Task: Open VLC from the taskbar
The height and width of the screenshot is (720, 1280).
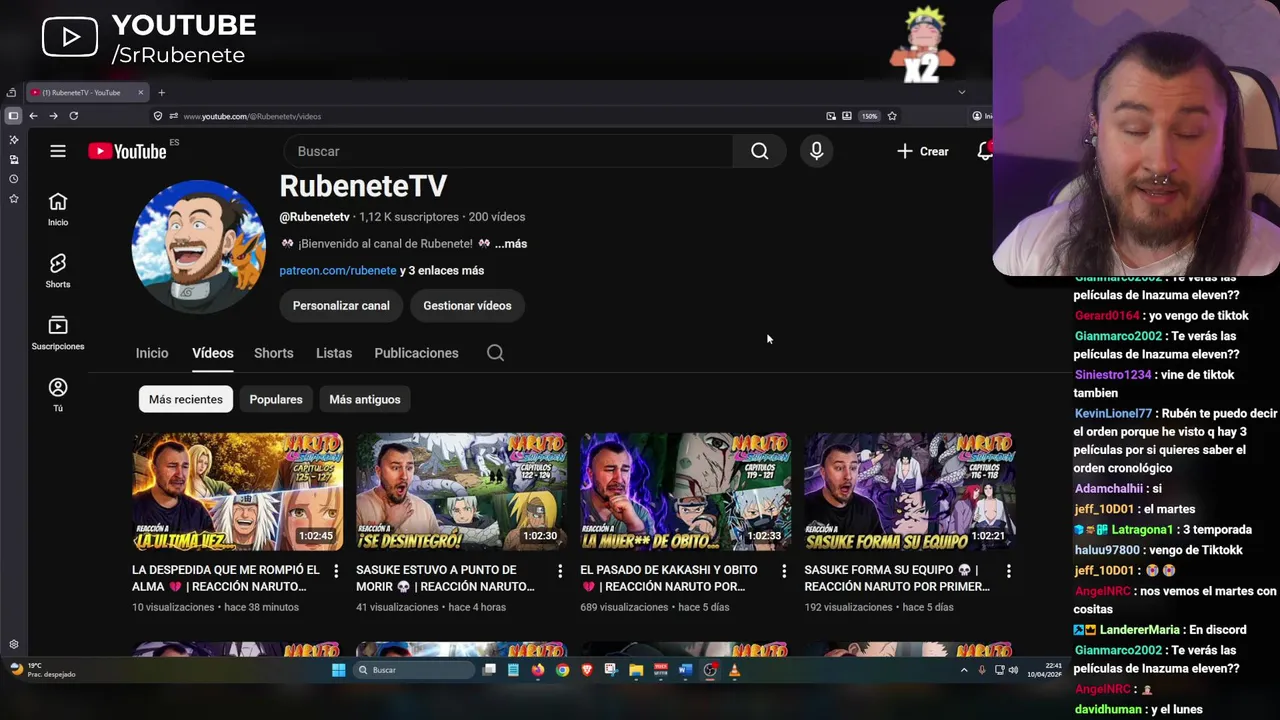Action: (734, 670)
